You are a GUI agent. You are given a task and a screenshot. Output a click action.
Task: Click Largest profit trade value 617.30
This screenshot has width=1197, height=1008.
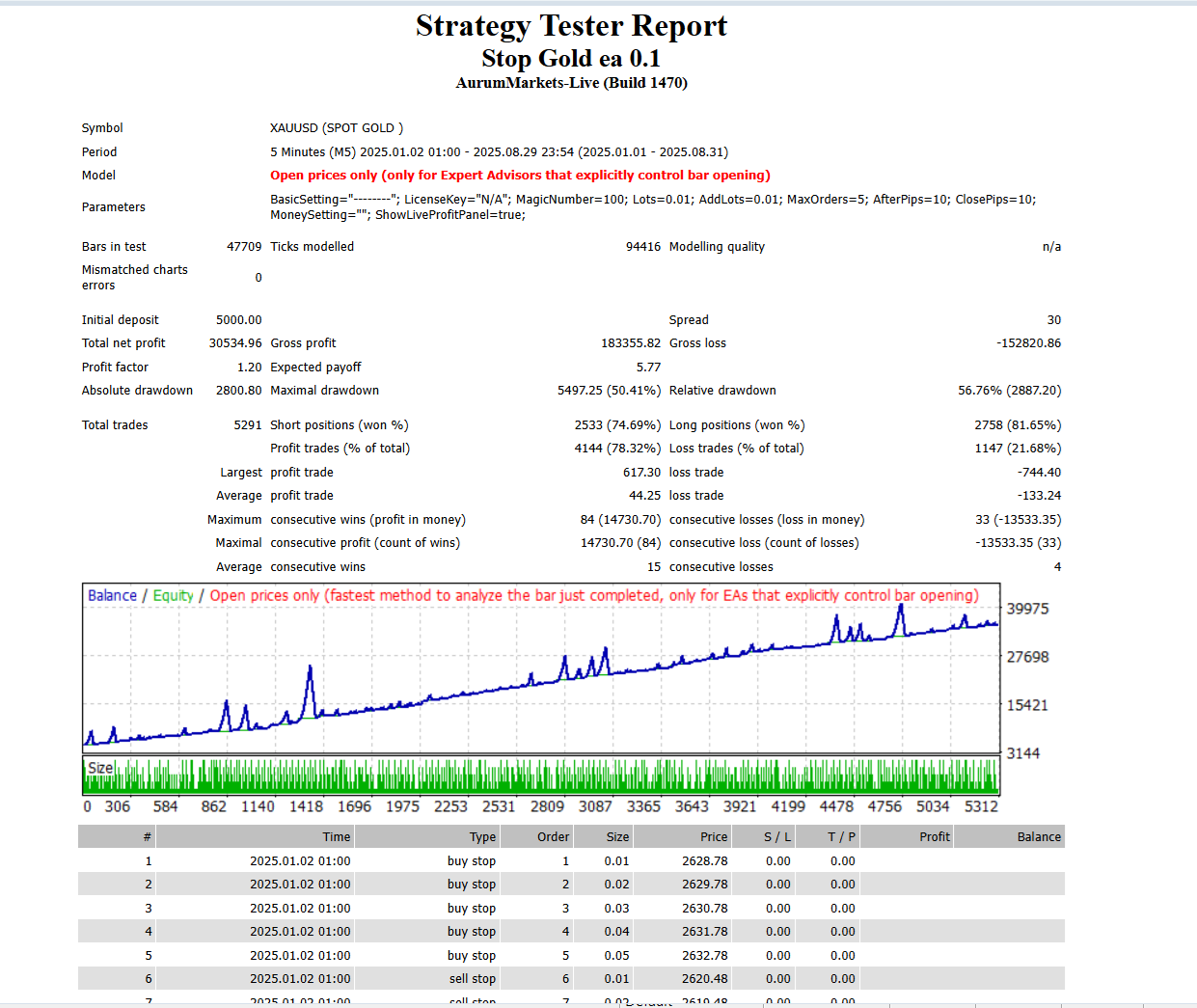642,473
